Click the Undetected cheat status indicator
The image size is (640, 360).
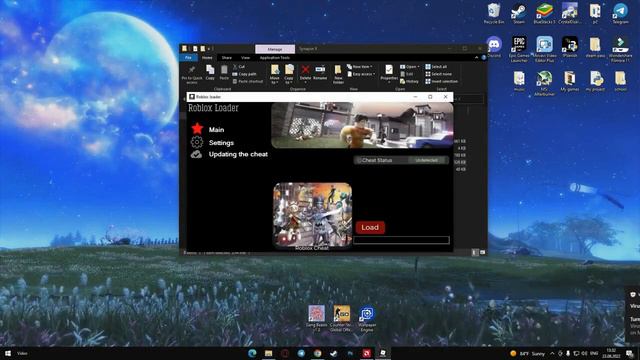427,160
